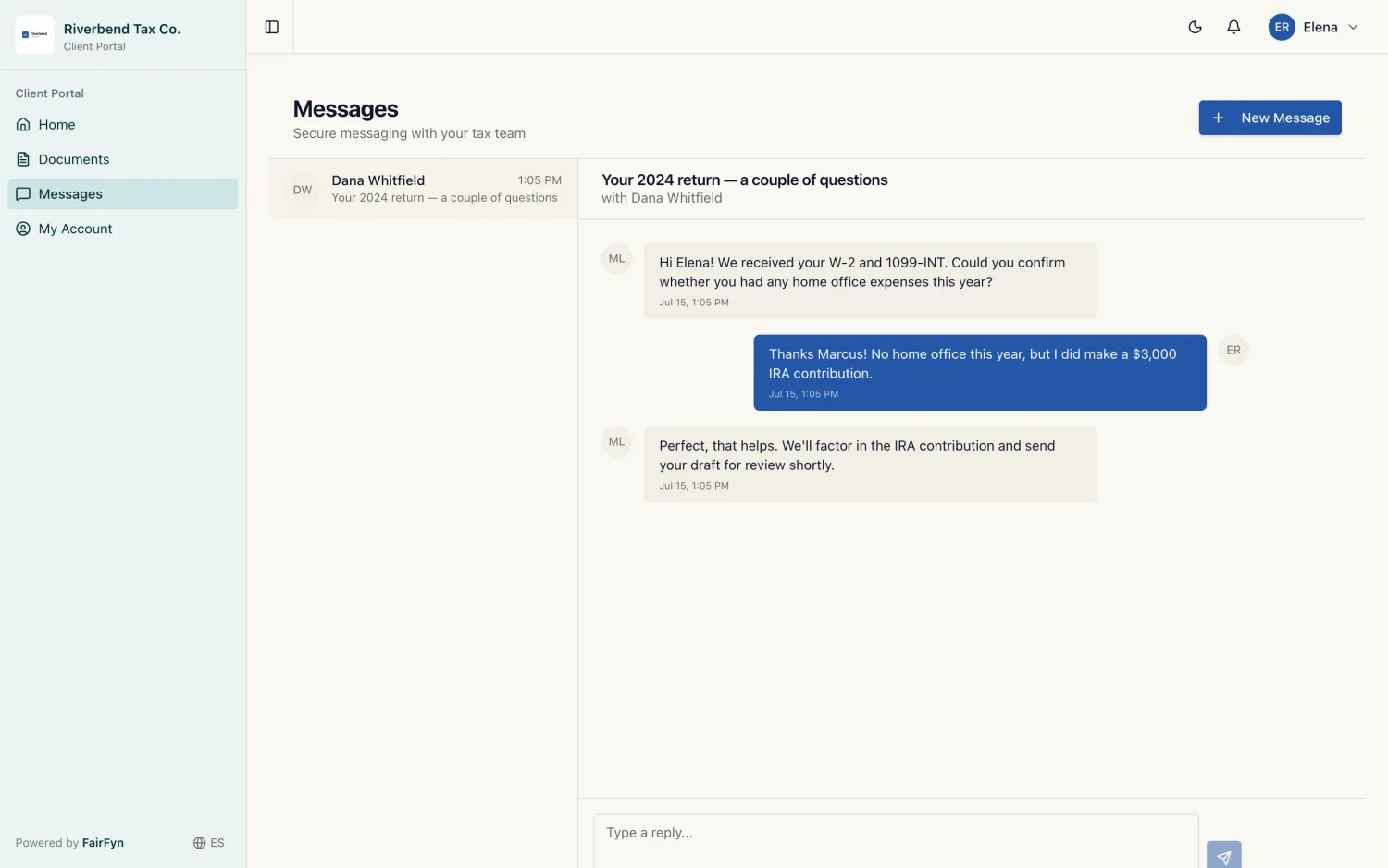The image size is (1388, 868).
Task: Open the FairFyn link
Action: pos(103,843)
